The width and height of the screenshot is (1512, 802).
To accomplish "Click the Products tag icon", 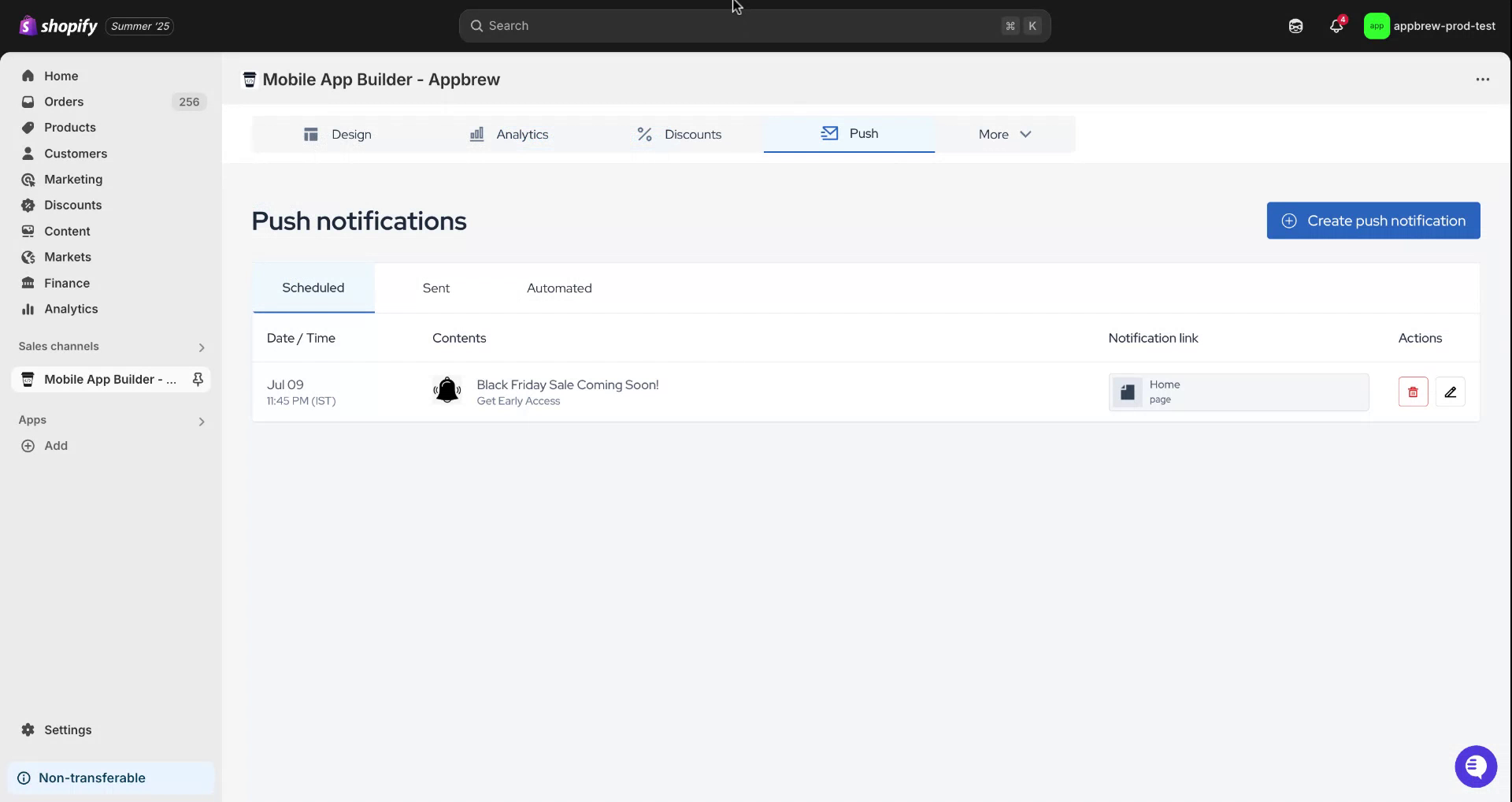I will (x=28, y=128).
